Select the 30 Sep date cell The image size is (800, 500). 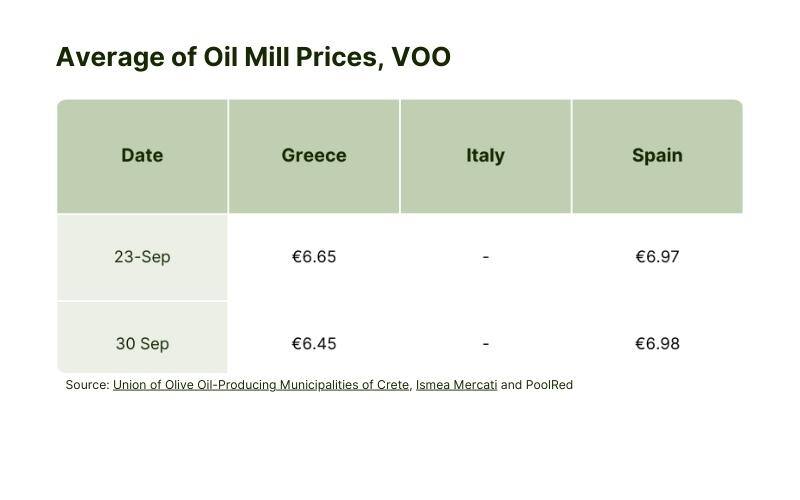tap(142, 344)
